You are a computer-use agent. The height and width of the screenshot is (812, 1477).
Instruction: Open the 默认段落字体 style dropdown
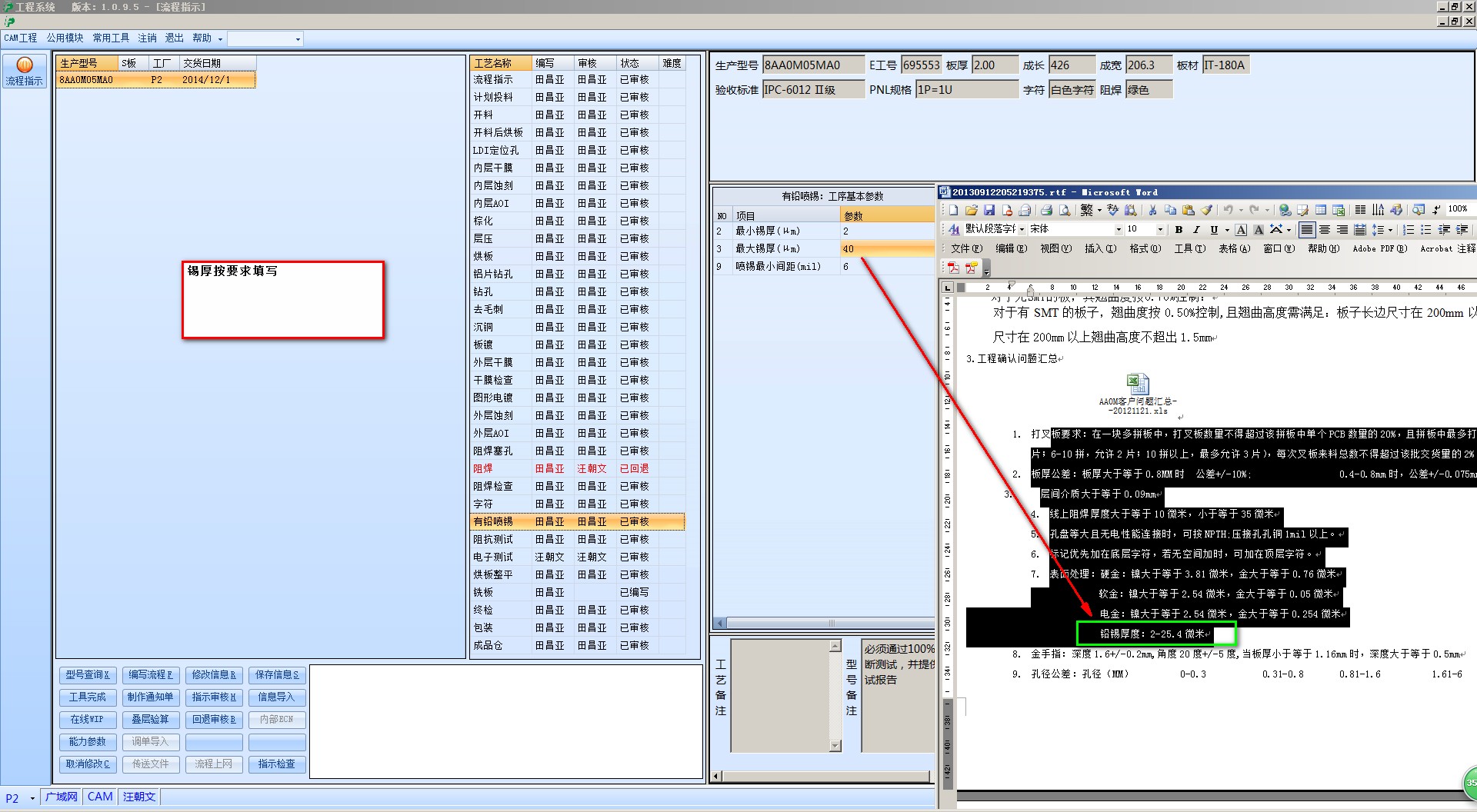(x=1022, y=229)
